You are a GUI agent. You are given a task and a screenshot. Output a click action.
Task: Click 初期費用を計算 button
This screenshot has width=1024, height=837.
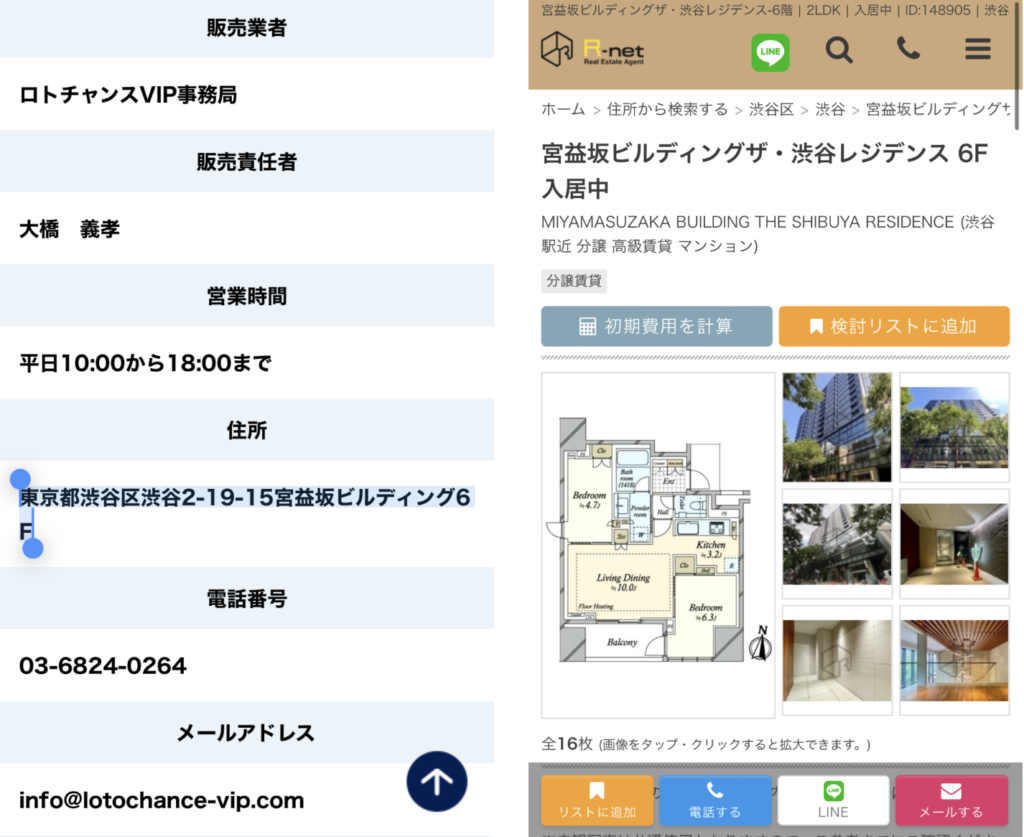[x=656, y=326]
